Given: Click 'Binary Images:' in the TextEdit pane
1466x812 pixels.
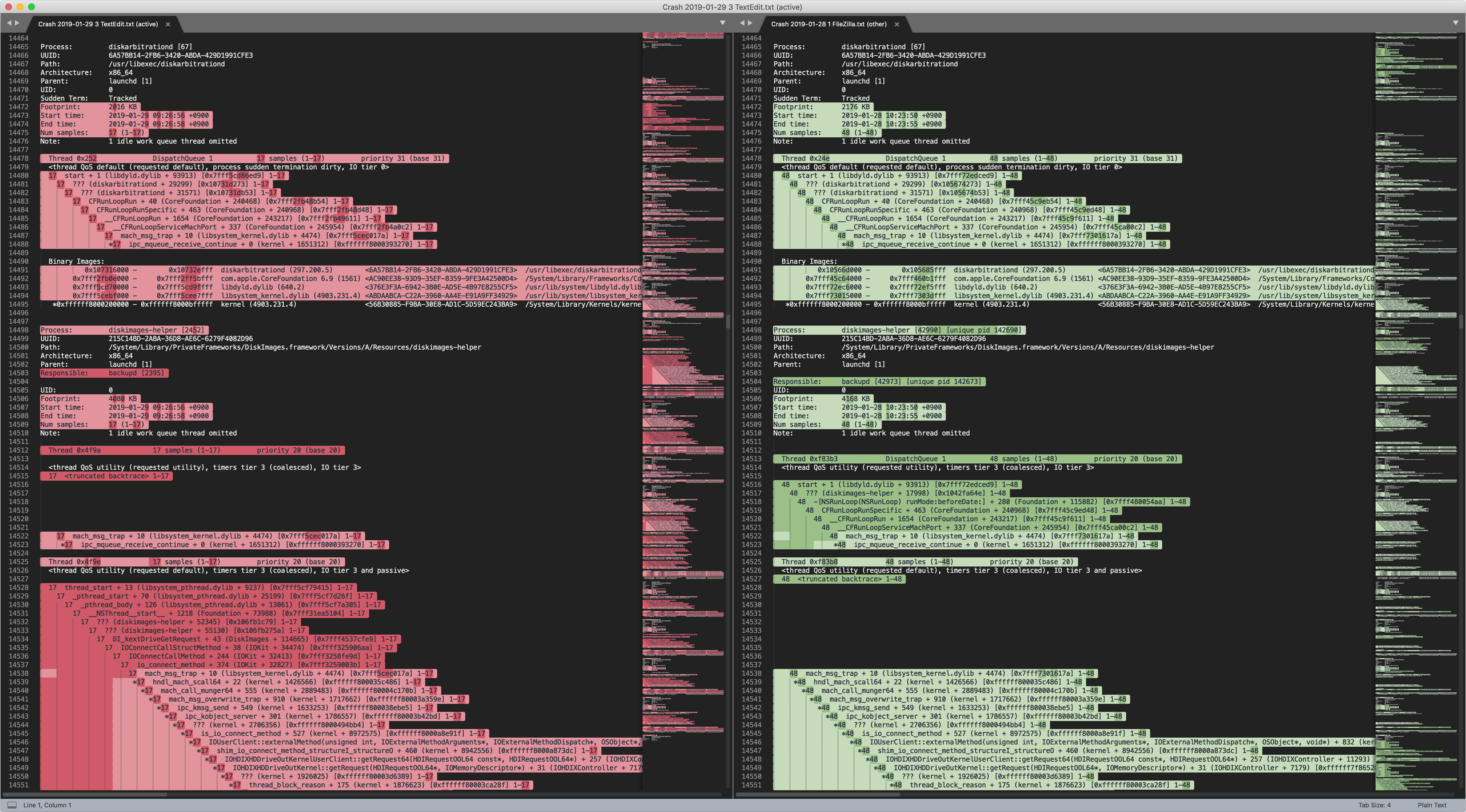Looking at the screenshot, I should [76, 261].
